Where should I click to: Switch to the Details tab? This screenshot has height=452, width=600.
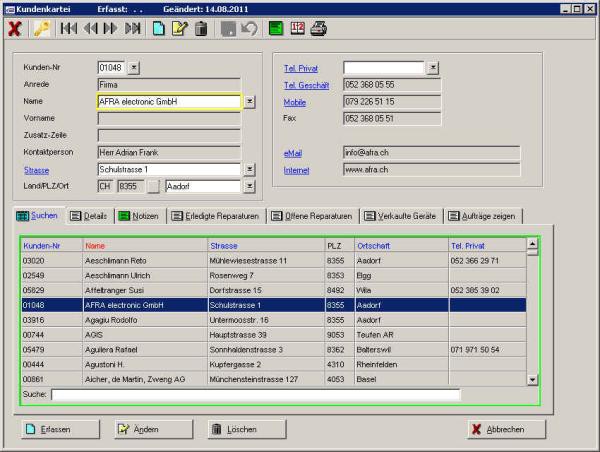coord(88,216)
